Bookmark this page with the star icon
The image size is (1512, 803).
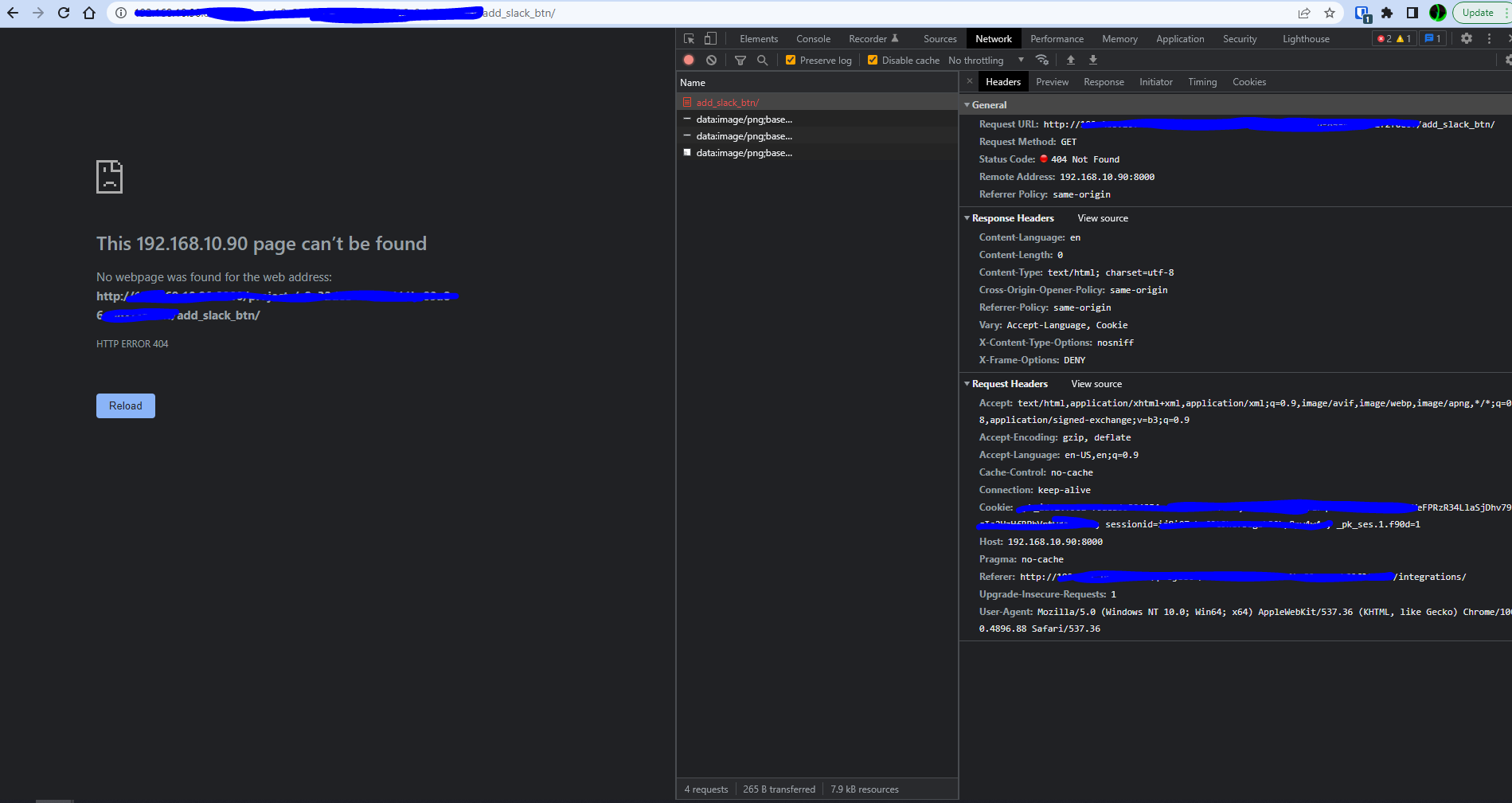[x=1330, y=13]
